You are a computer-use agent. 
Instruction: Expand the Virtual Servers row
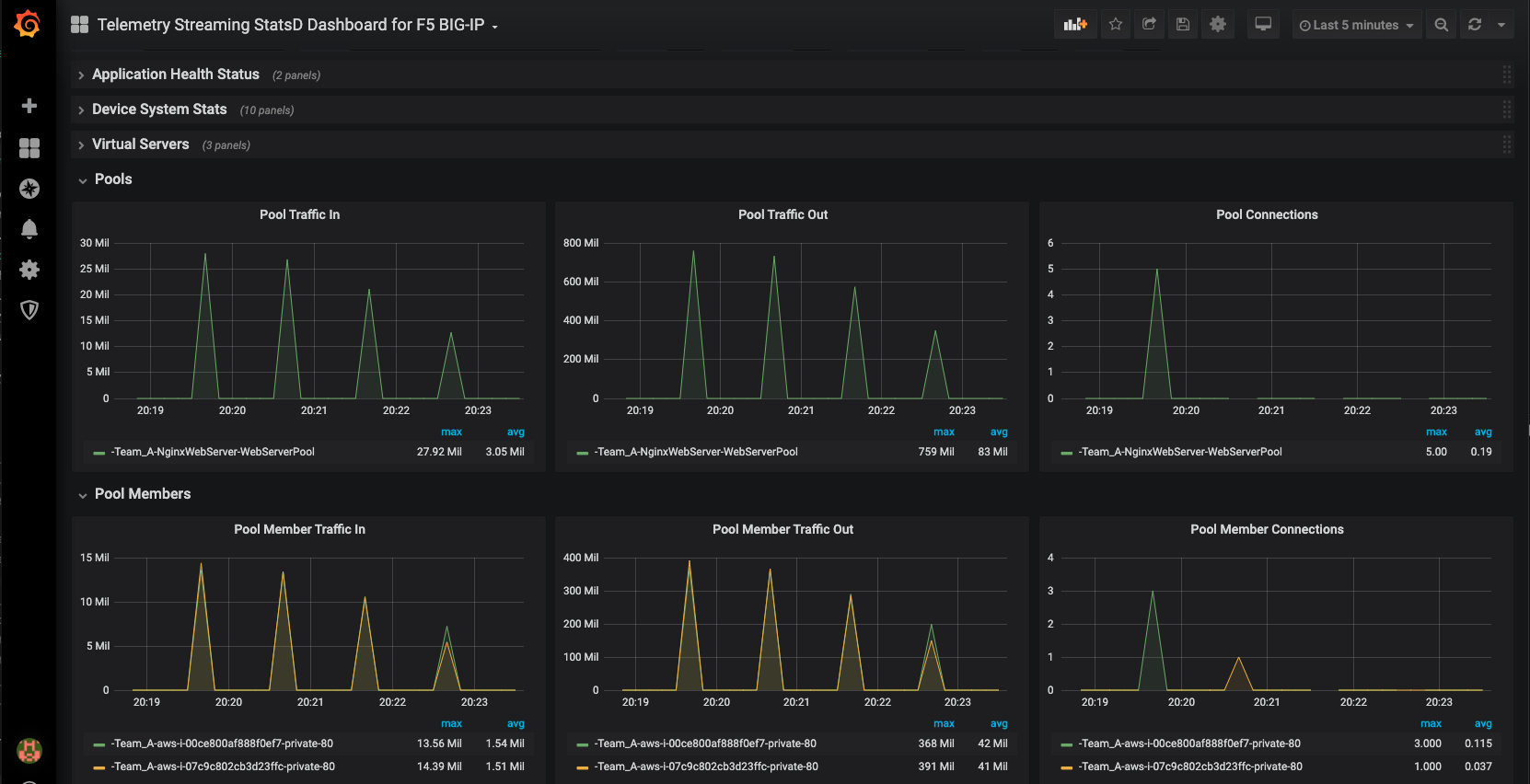tap(141, 144)
